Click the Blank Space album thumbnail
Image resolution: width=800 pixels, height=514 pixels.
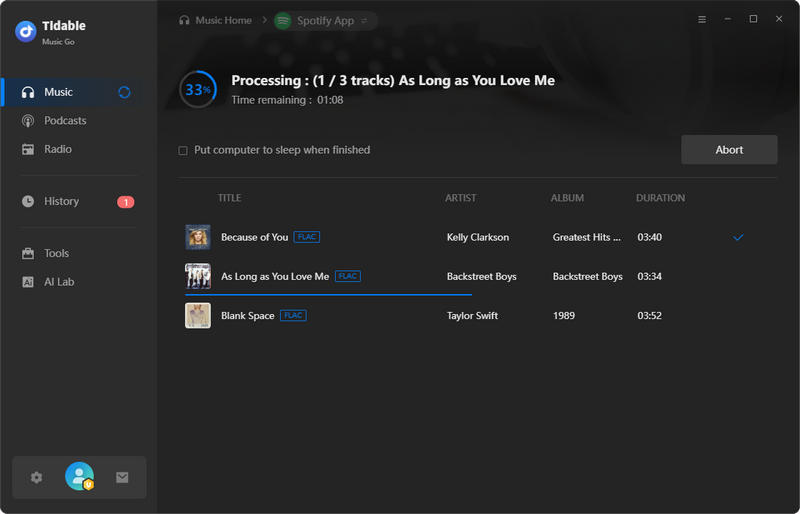coord(198,316)
